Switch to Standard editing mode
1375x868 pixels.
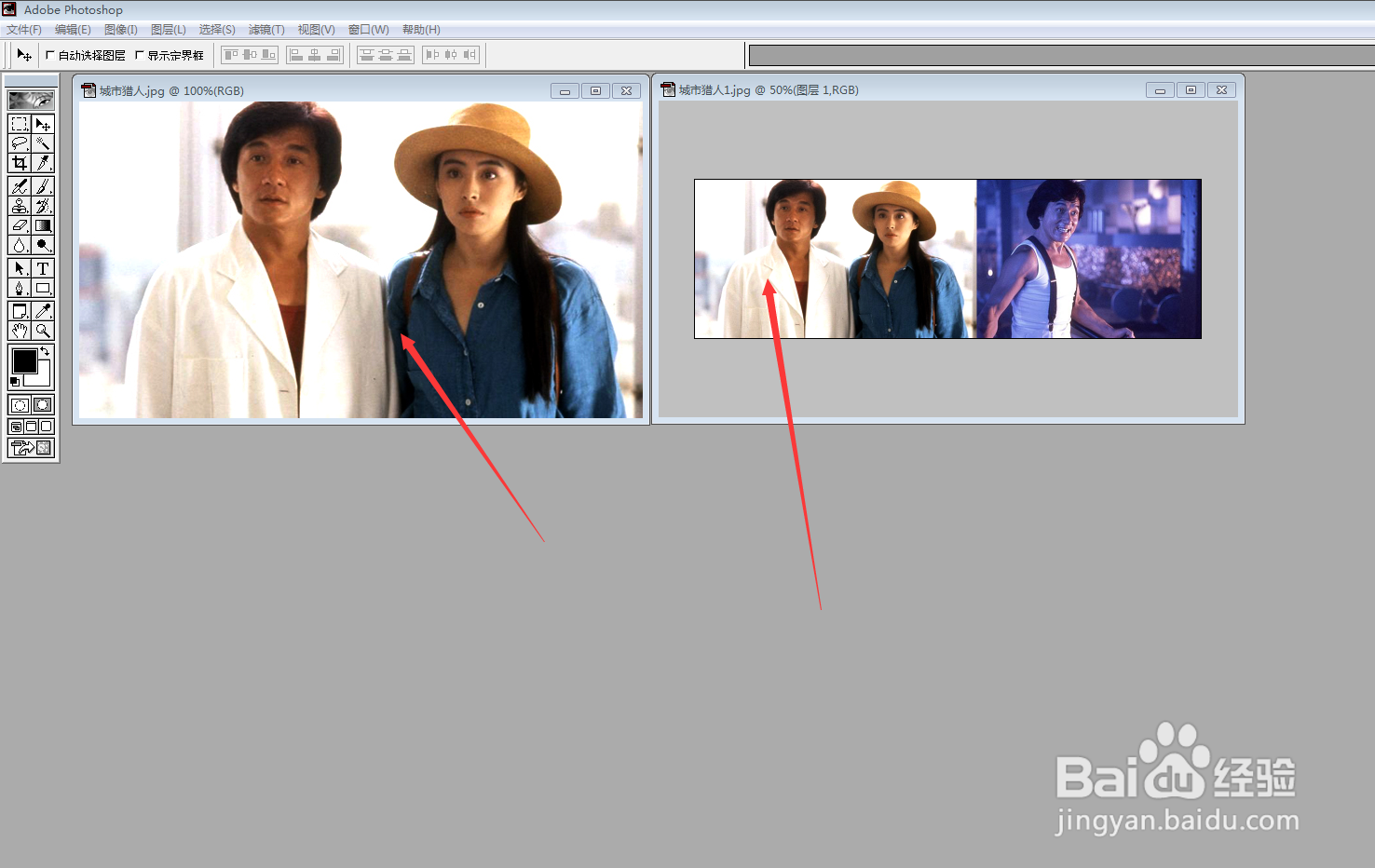coord(20,405)
